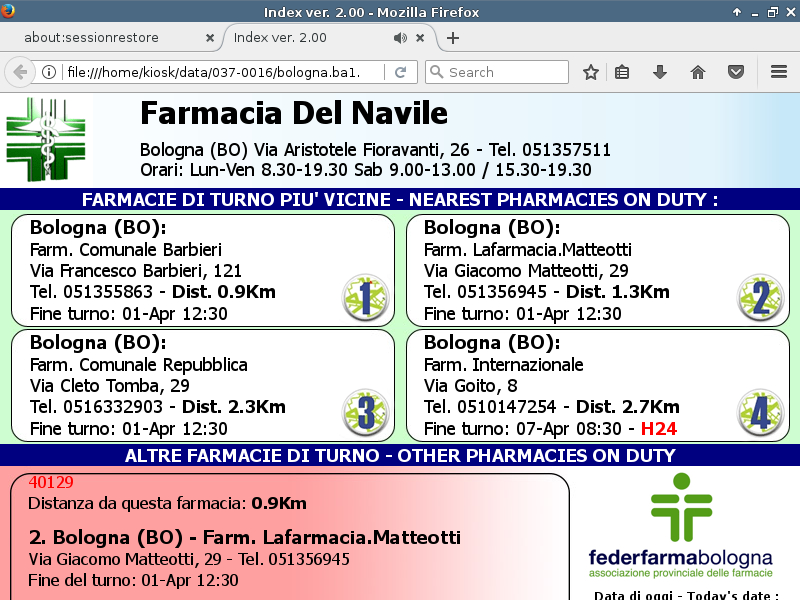The width and height of the screenshot is (800, 600).
Task: Focus the address bar URL field
Action: (220, 72)
